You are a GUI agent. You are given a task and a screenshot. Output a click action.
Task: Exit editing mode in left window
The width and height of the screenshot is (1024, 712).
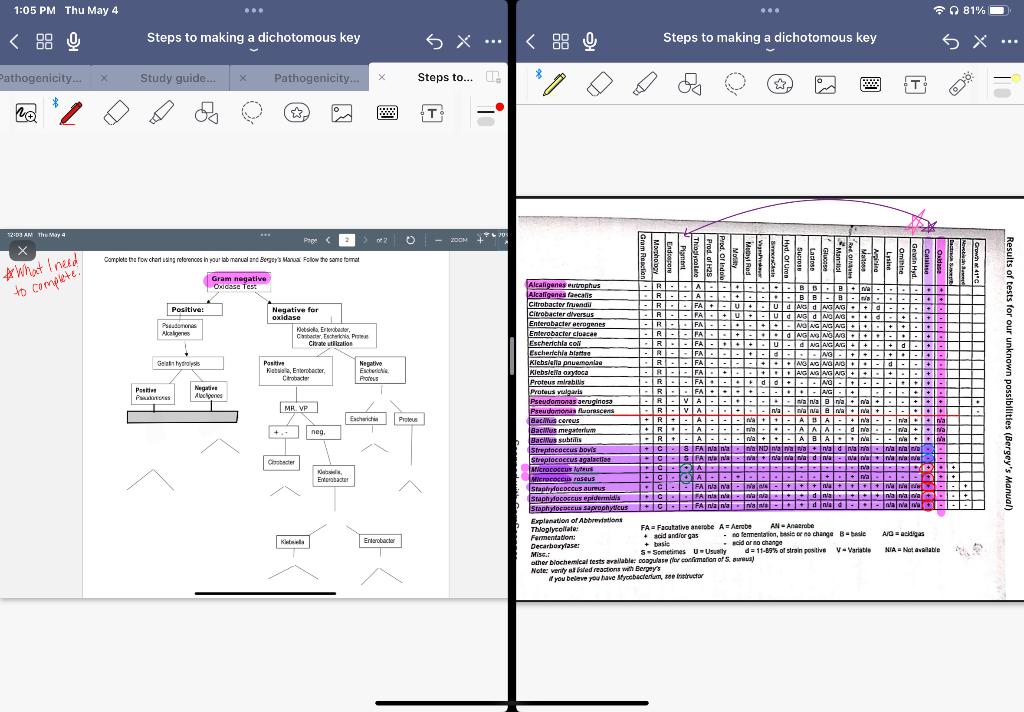coord(464,42)
